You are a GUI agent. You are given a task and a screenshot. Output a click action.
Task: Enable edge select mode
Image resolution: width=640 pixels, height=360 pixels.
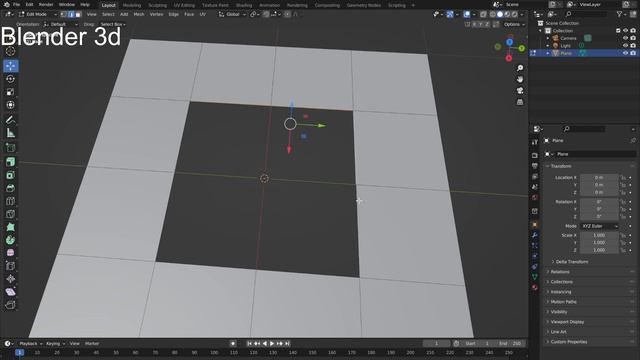pos(71,14)
